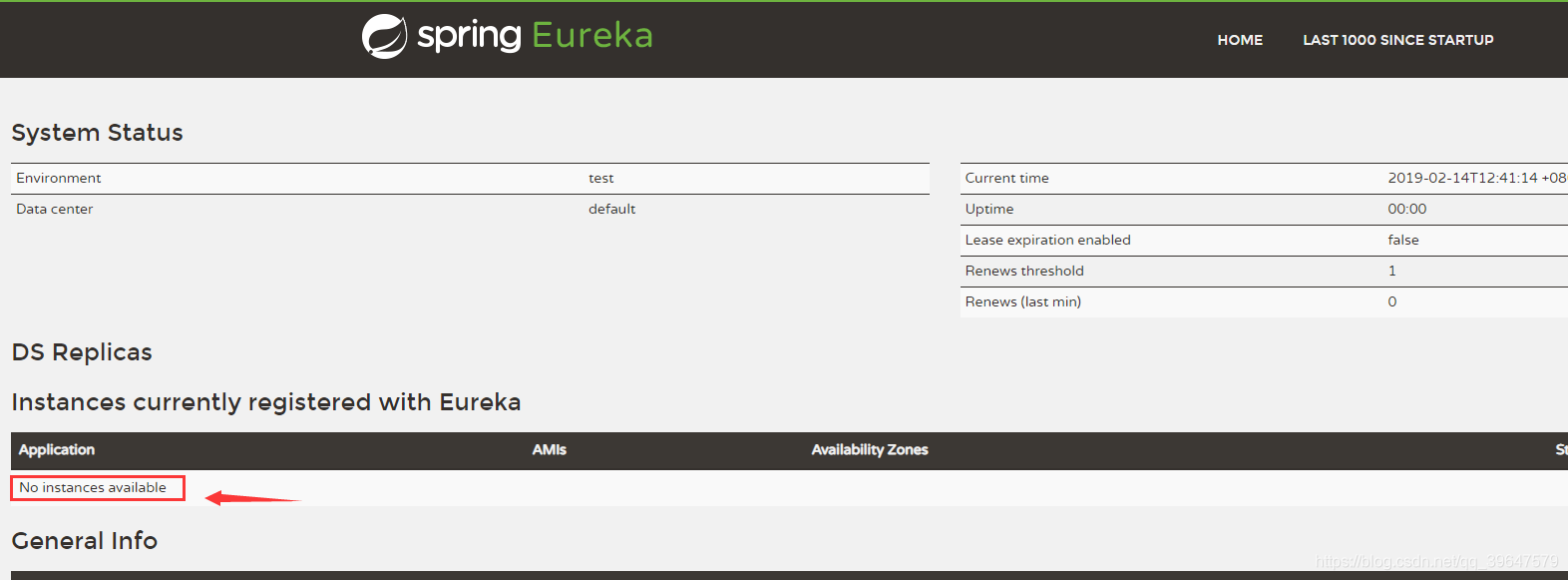This screenshot has width=1568, height=580.
Task: Select the Renews (last min) value '0'
Action: pyautogui.click(x=1392, y=301)
